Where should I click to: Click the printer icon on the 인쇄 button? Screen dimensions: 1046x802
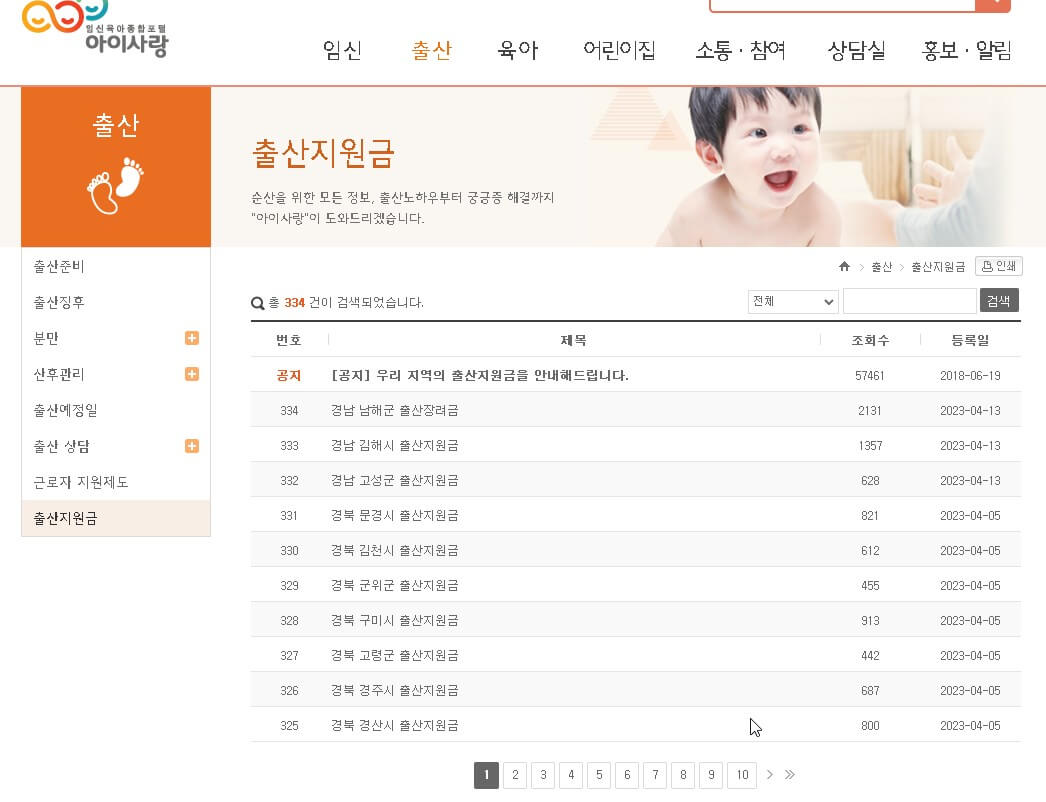click(x=986, y=266)
